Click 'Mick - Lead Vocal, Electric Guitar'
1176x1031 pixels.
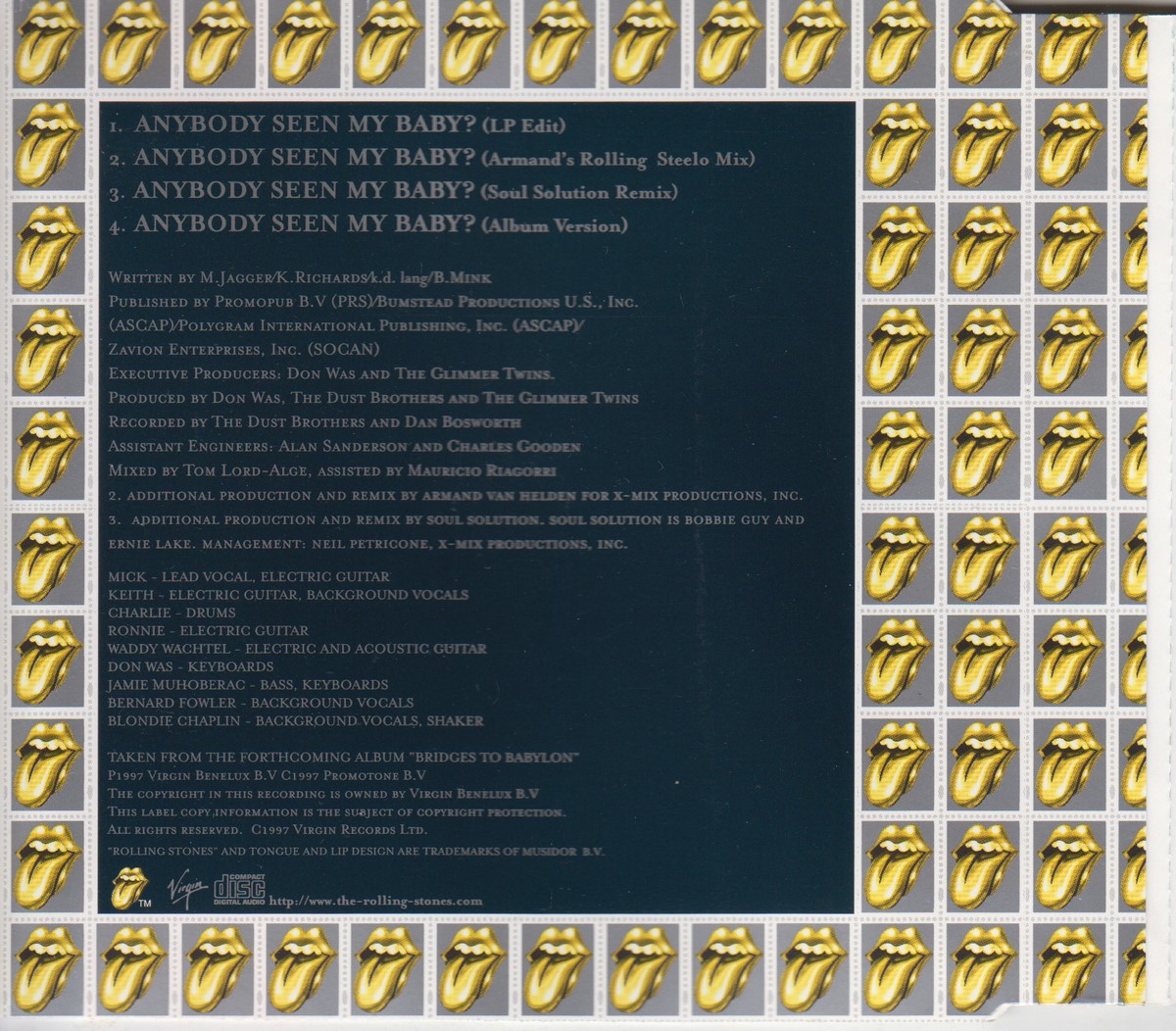(249, 577)
